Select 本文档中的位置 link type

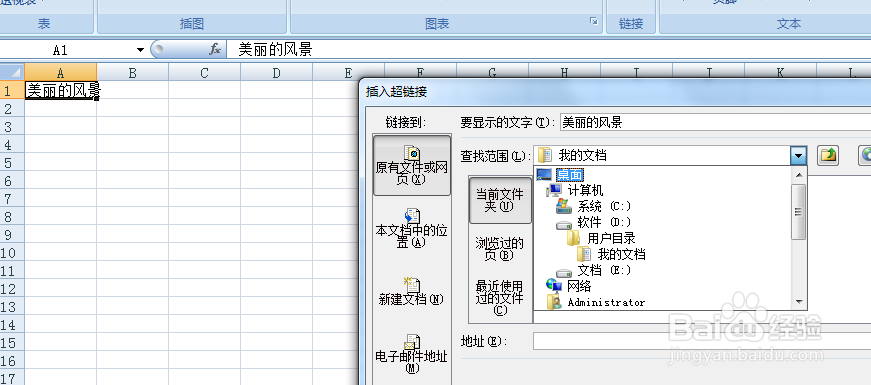[x=412, y=229]
